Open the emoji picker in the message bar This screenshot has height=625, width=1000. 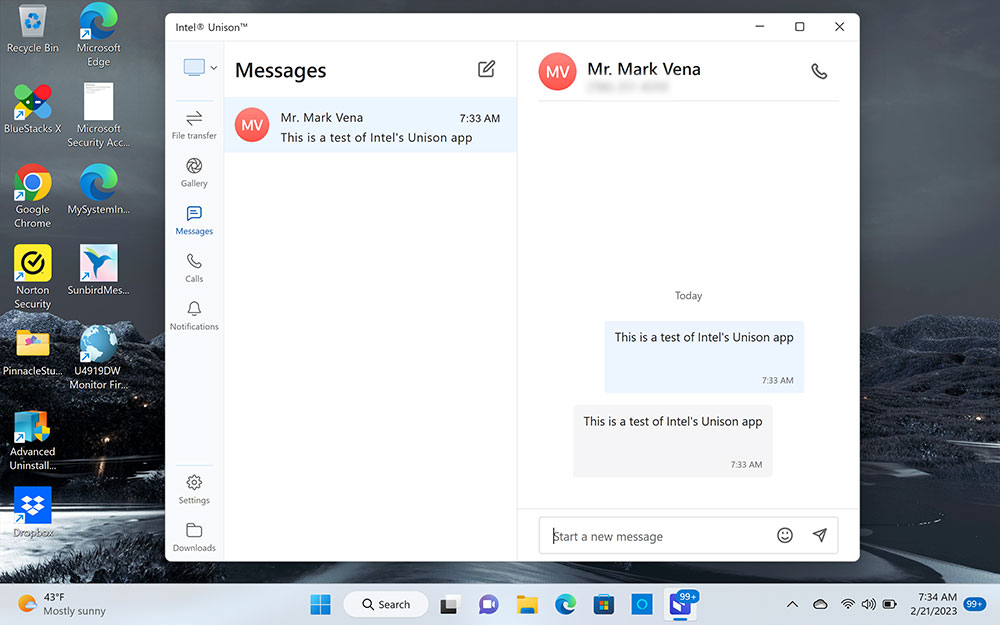click(786, 535)
